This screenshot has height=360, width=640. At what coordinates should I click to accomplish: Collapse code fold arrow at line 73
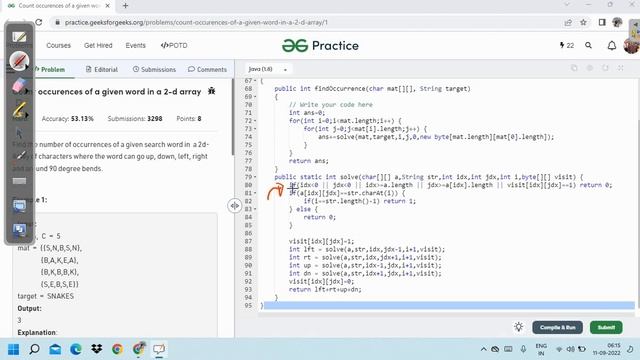pyautogui.click(x=256, y=129)
